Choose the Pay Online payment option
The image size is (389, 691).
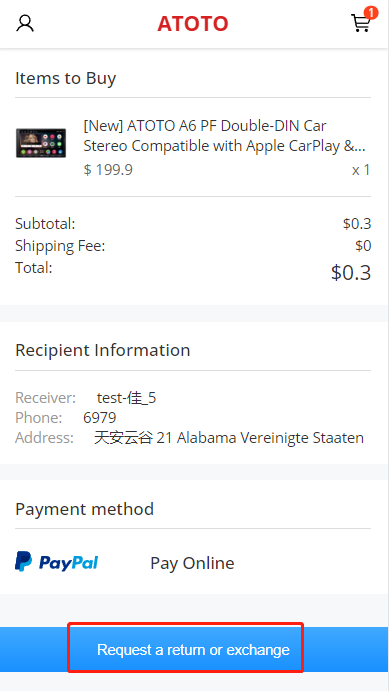point(192,563)
